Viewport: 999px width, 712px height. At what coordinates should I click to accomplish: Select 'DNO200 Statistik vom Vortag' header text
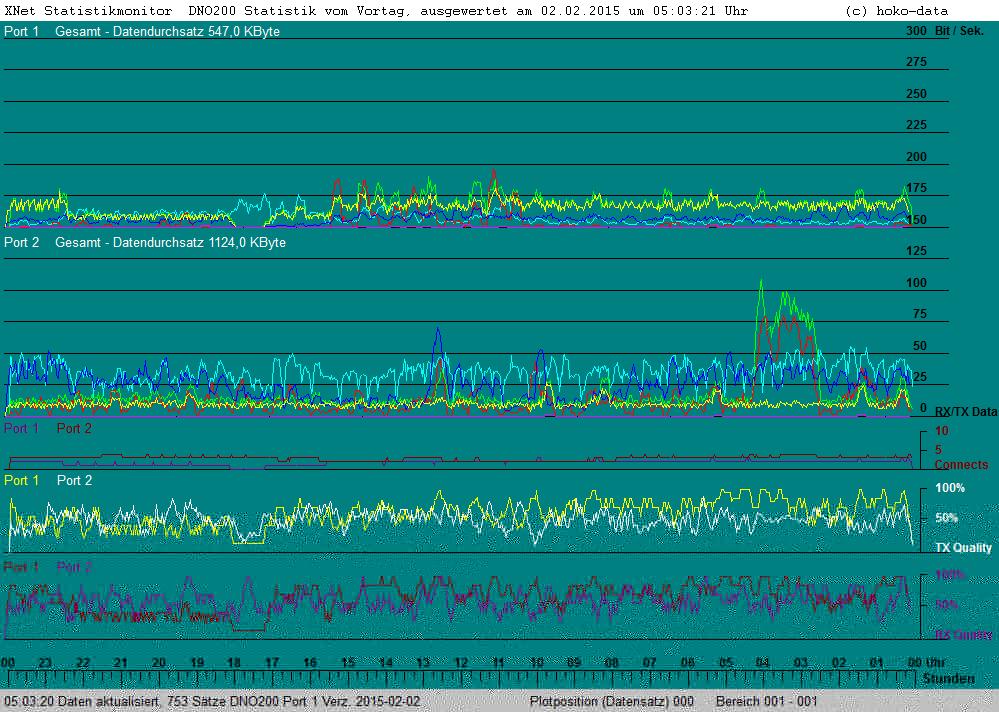click(299, 11)
